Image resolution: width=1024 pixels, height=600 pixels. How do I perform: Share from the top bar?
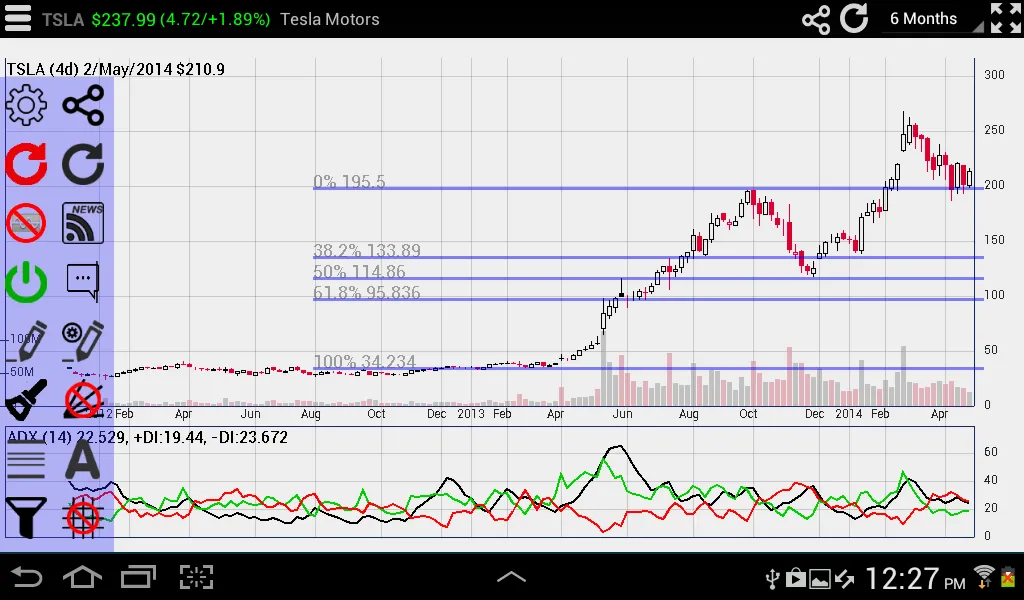pyautogui.click(x=816, y=19)
